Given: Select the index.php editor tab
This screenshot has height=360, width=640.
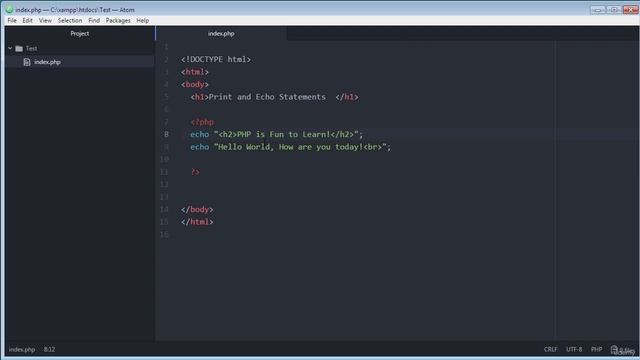Looking at the screenshot, I should (221, 33).
